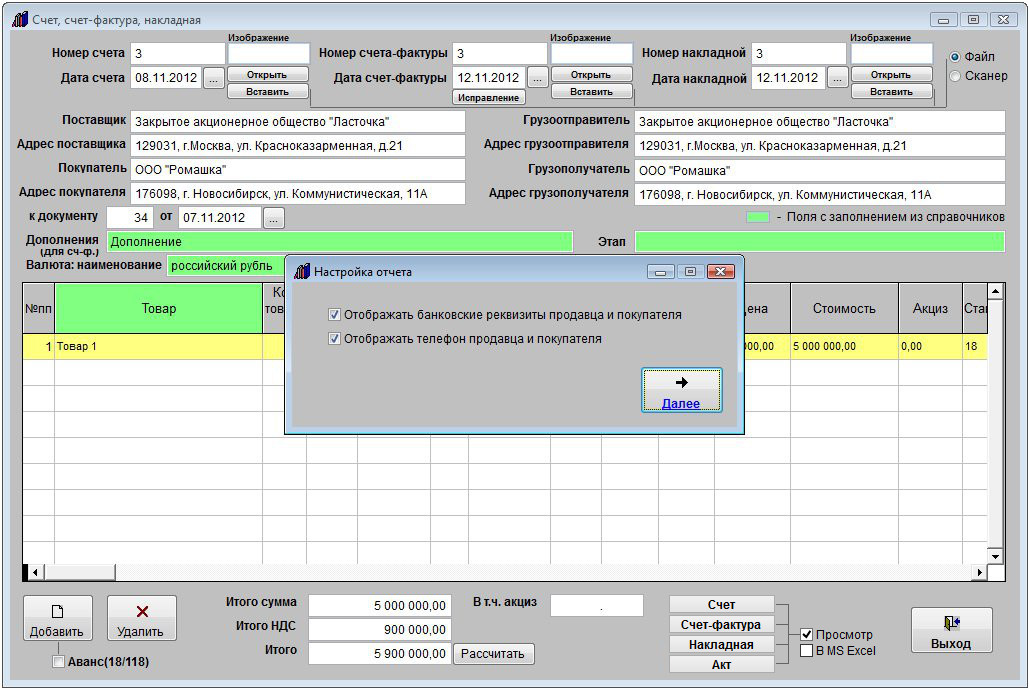
Task: Click the app icon in Настройка отчета title bar
Action: coord(302,272)
